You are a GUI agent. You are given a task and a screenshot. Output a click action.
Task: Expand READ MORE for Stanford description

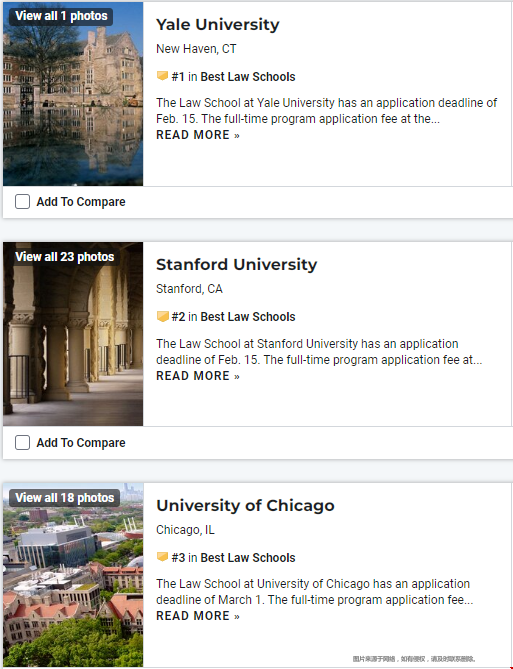pyautogui.click(x=198, y=376)
